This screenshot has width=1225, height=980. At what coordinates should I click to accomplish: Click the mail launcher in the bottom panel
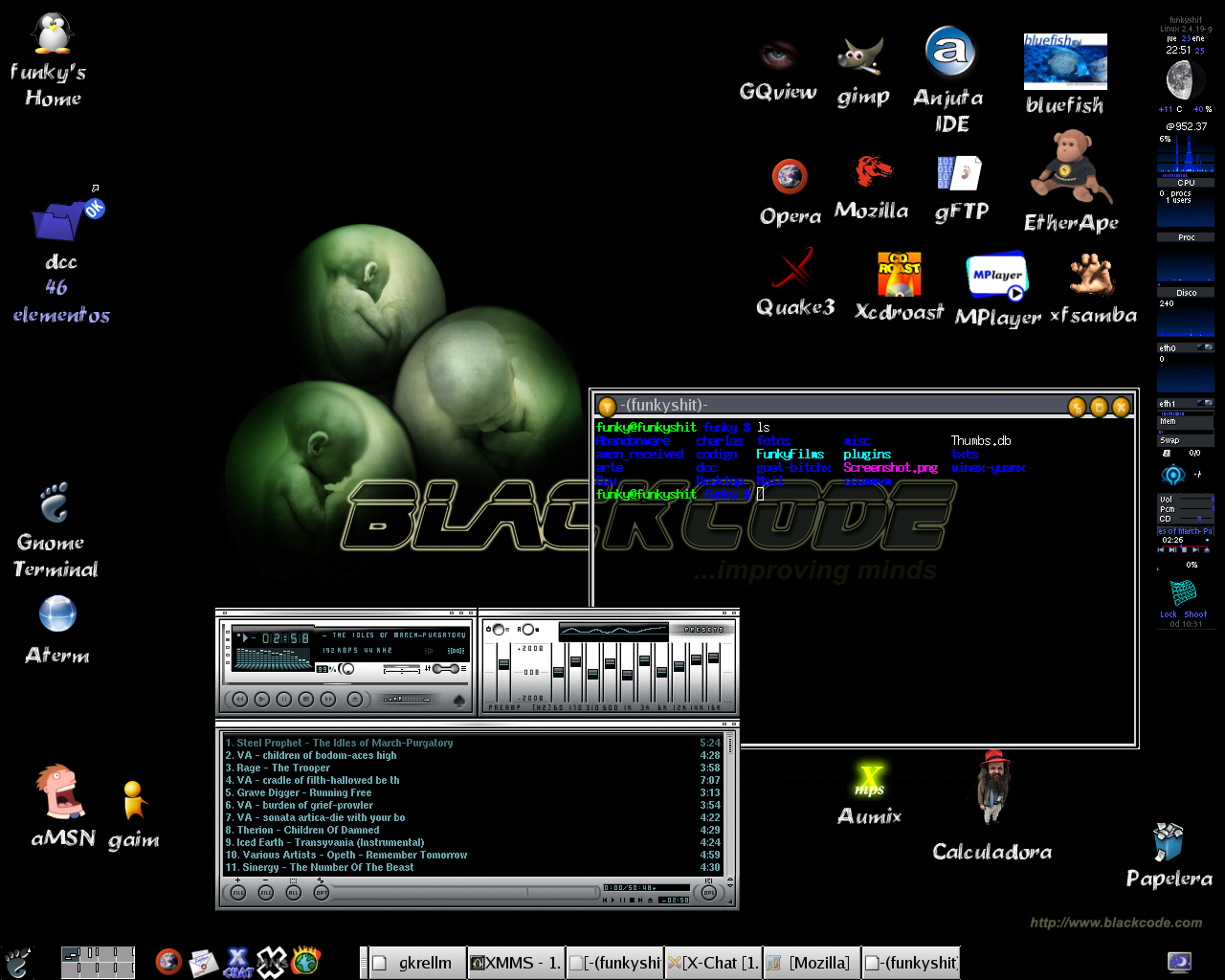[203, 962]
